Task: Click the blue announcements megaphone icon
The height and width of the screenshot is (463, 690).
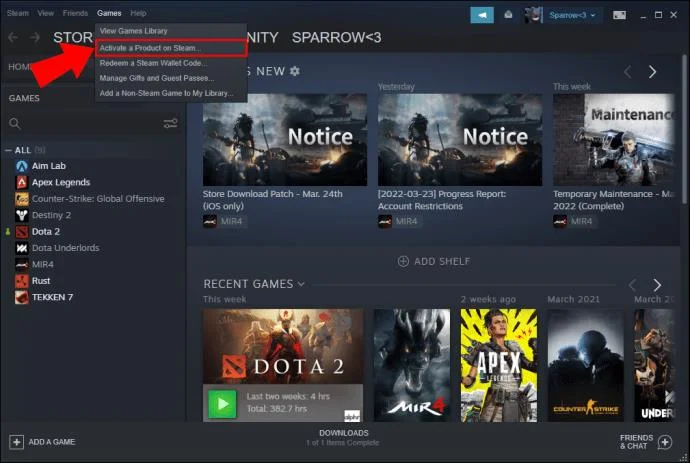Action: tap(482, 15)
